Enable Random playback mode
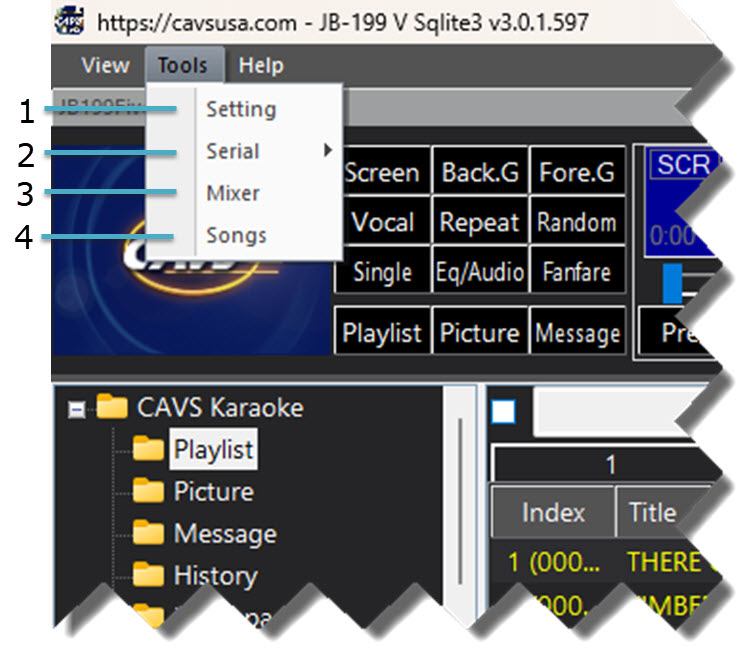751x659 pixels. pos(576,222)
